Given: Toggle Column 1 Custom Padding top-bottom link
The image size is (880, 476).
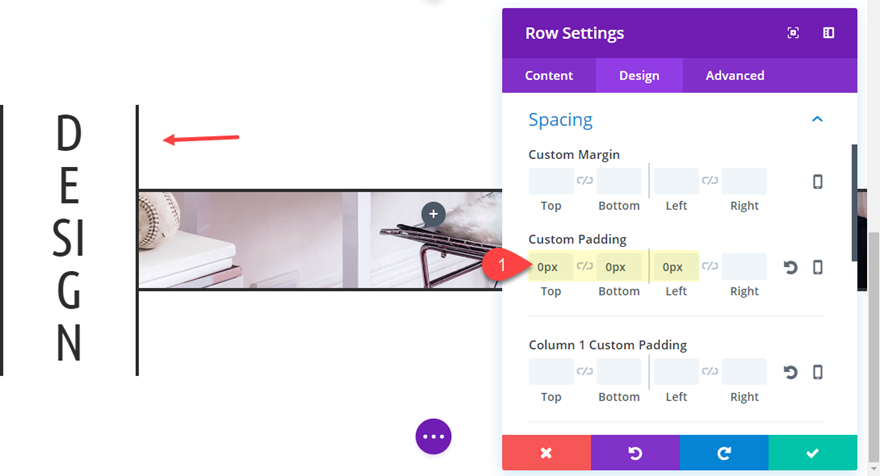Looking at the screenshot, I should click(x=585, y=372).
